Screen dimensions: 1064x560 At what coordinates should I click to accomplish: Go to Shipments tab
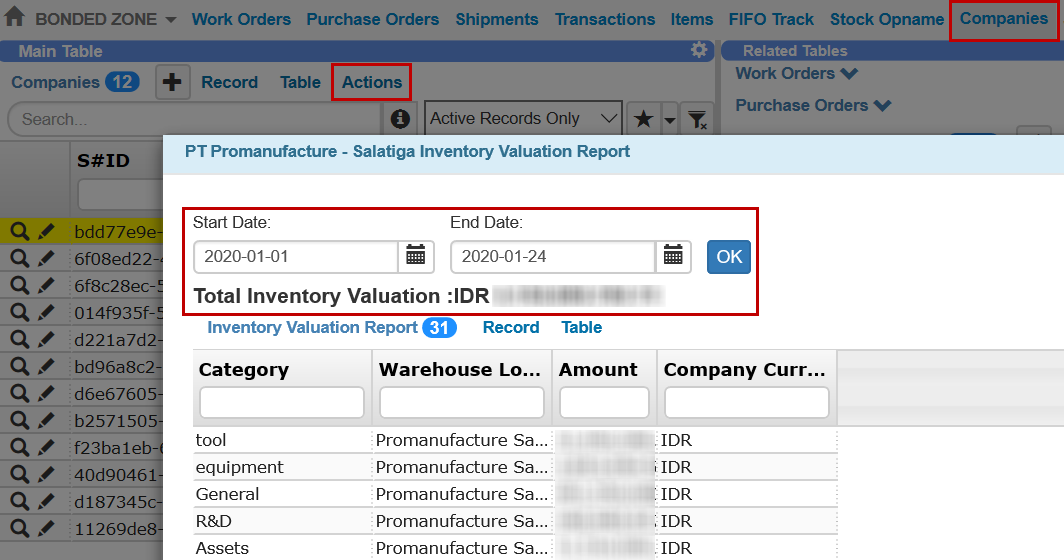click(x=496, y=20)
